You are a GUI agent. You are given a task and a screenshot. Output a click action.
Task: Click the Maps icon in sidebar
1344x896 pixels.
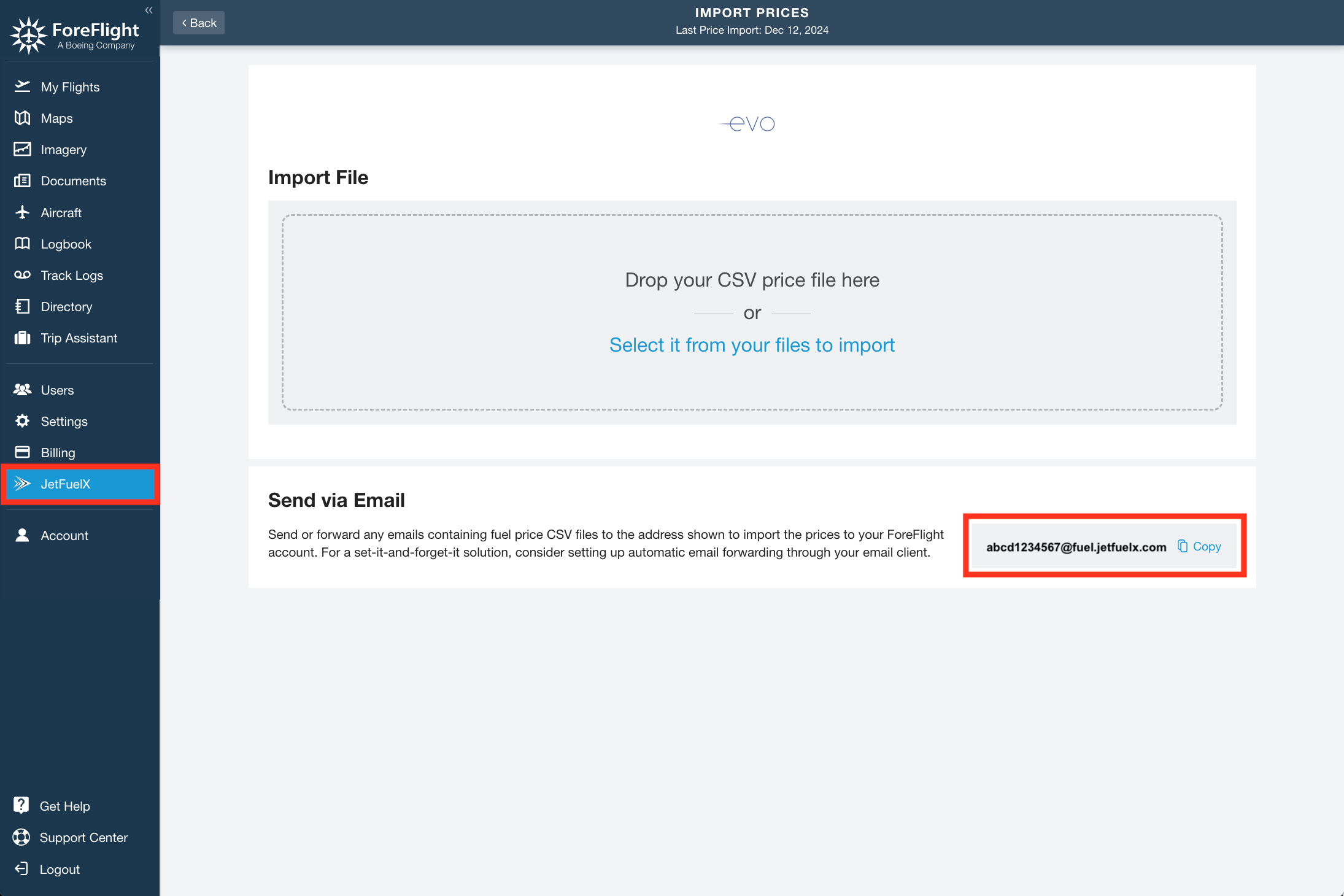point(23,118)
